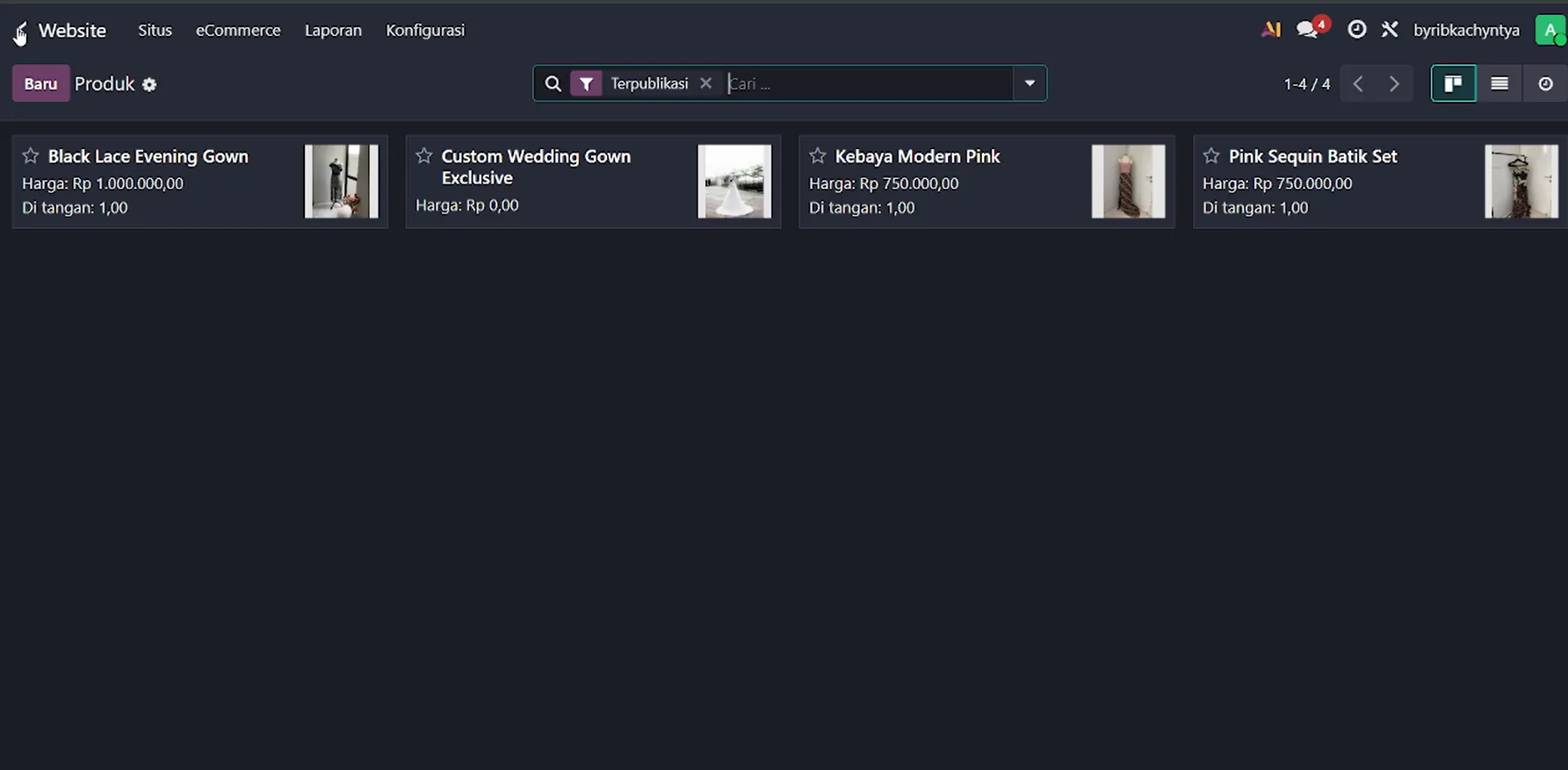Open the Laporan menu
The height and width of the screenshot is (770, 1568).
click(x=333, y=30)
